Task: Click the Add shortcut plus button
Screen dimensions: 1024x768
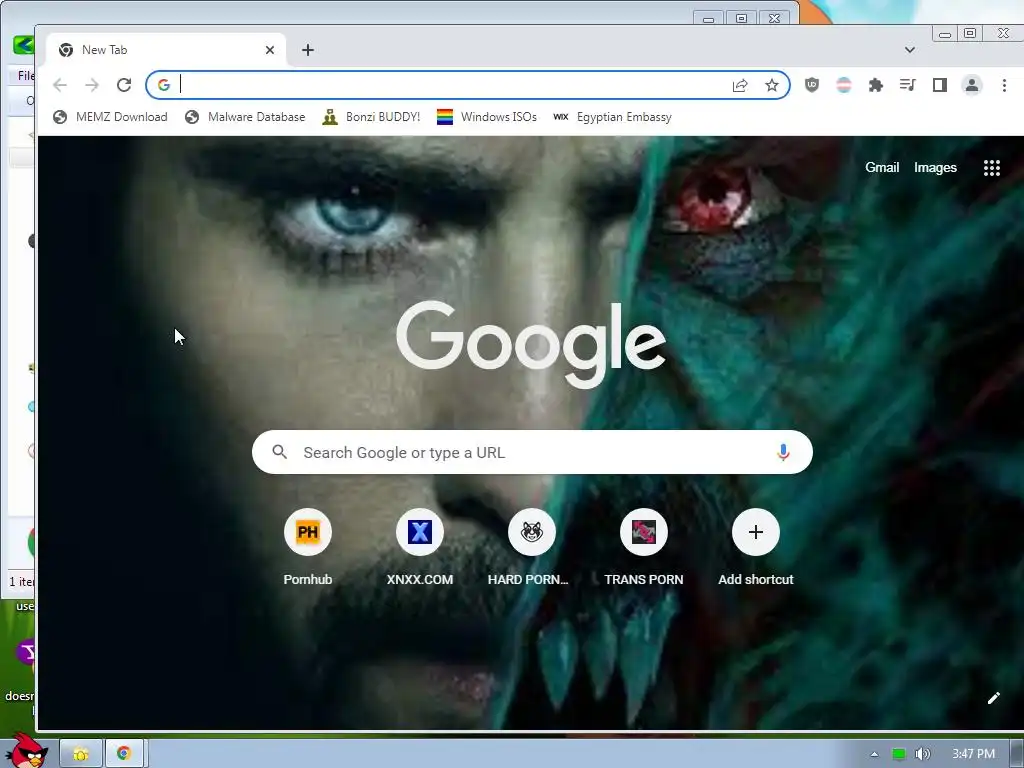Action: click(756, 532)
